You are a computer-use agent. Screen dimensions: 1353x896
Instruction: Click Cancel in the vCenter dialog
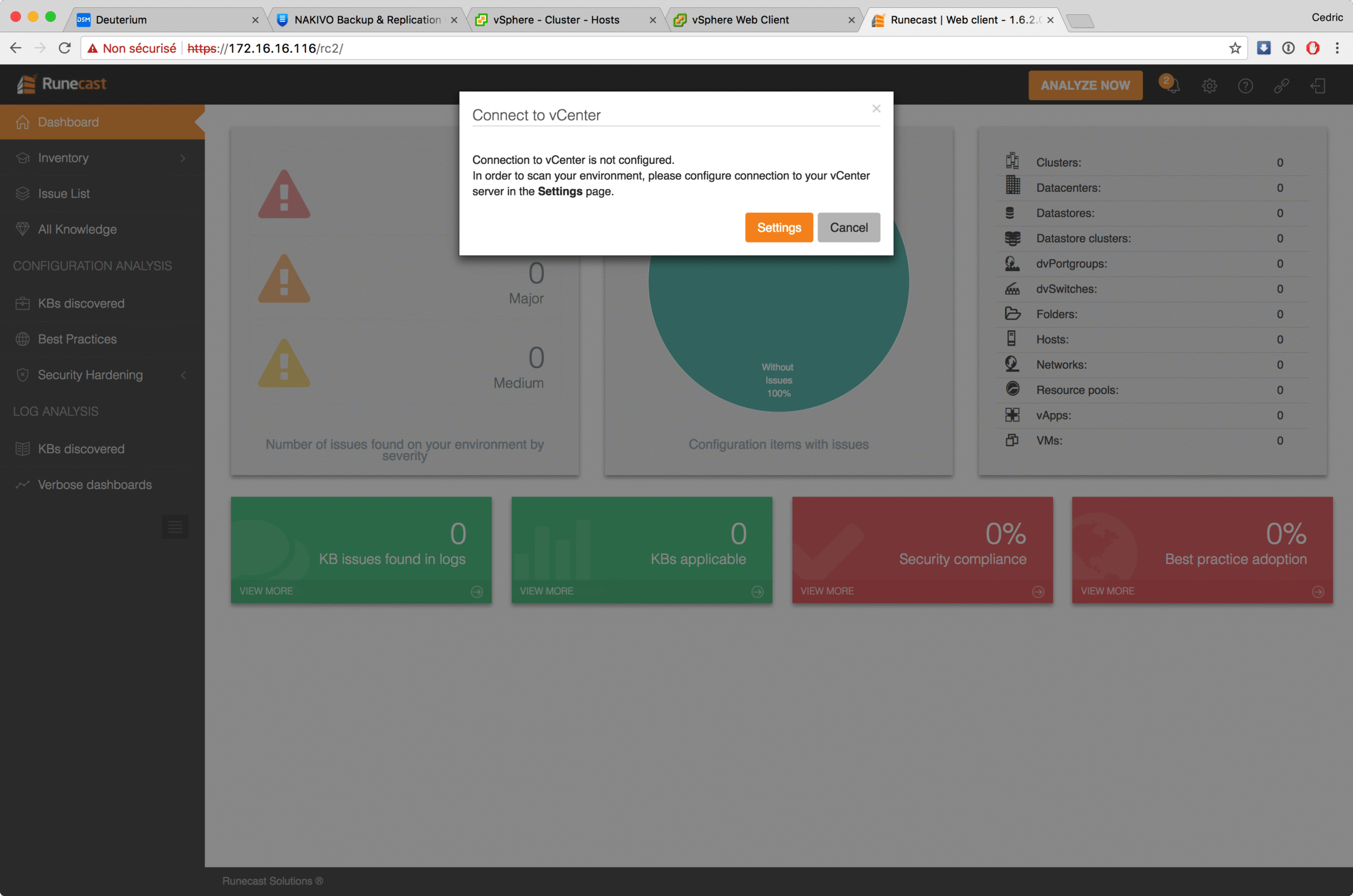point(848,227)
